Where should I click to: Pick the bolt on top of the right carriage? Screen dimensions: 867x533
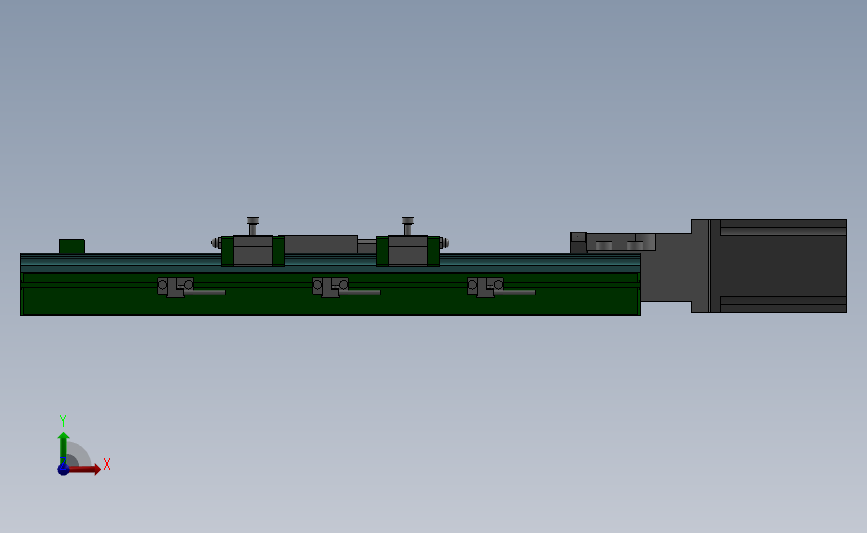coord(408,226)
